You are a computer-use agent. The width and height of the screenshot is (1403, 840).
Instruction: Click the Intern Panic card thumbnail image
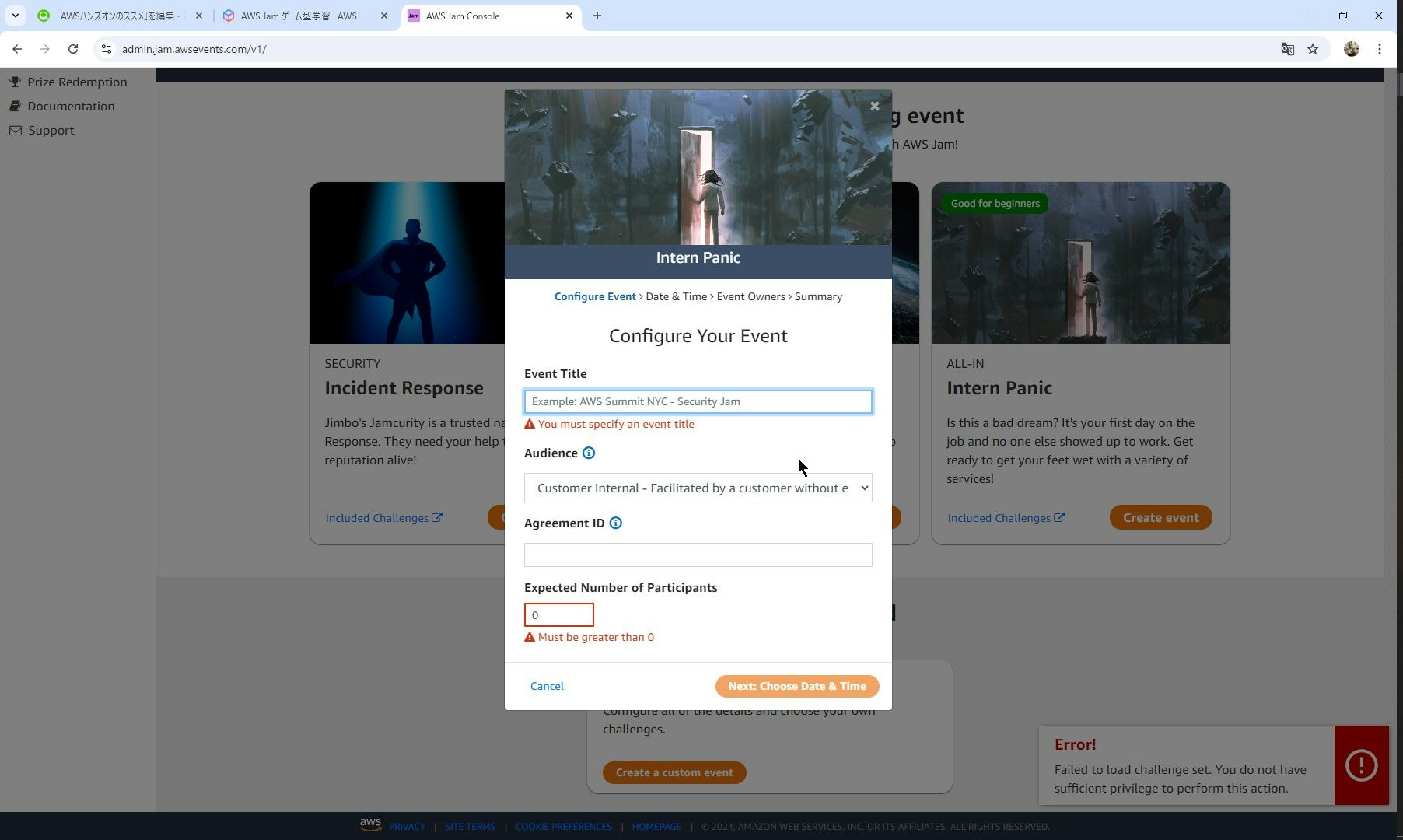(x=1081, y=263)
